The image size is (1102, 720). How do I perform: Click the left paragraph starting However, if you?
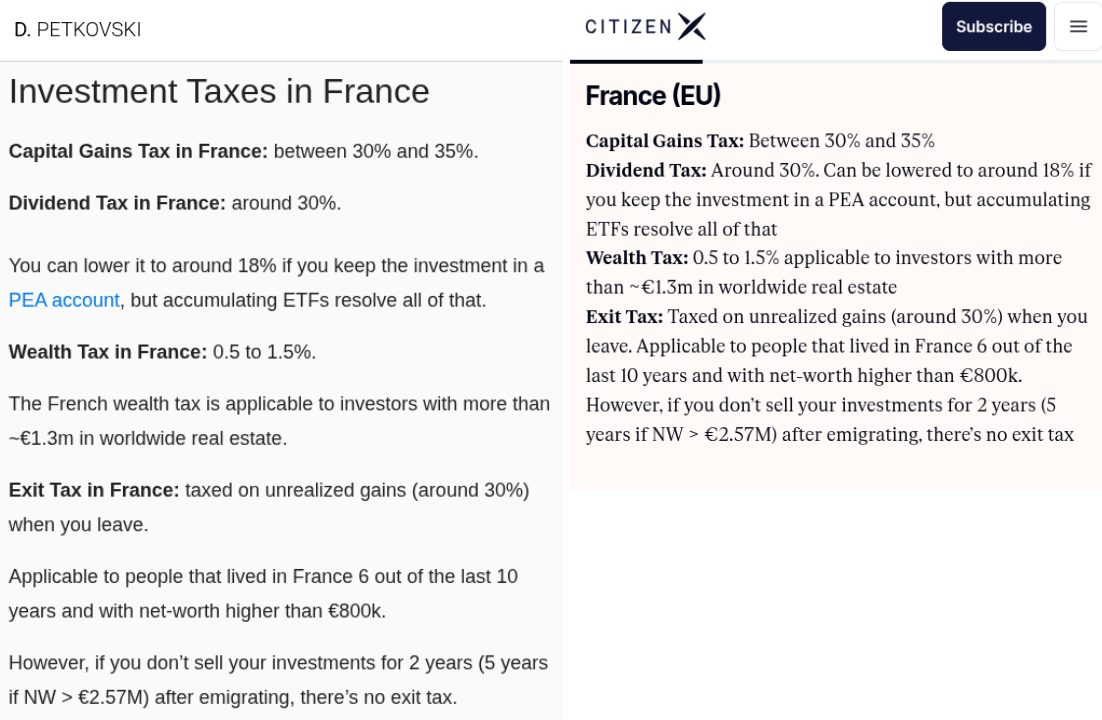click(278, 680)
